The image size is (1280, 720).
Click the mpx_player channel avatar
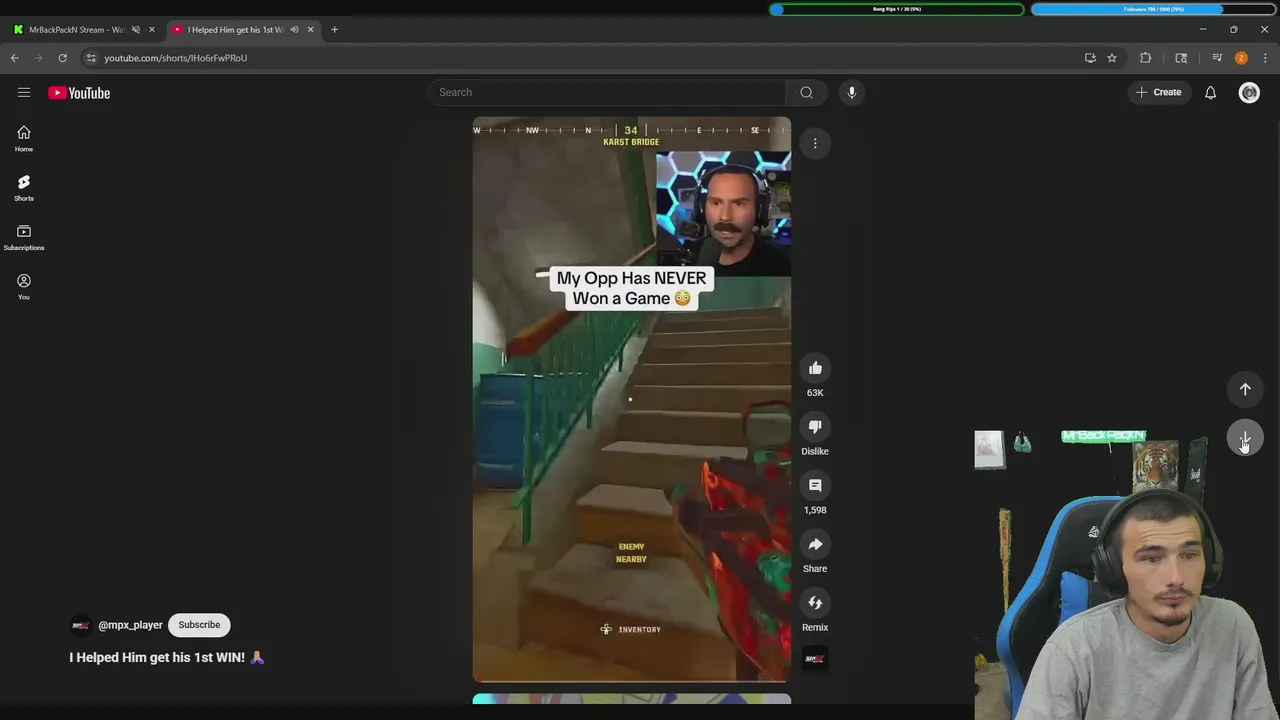[x=81, y=625]
